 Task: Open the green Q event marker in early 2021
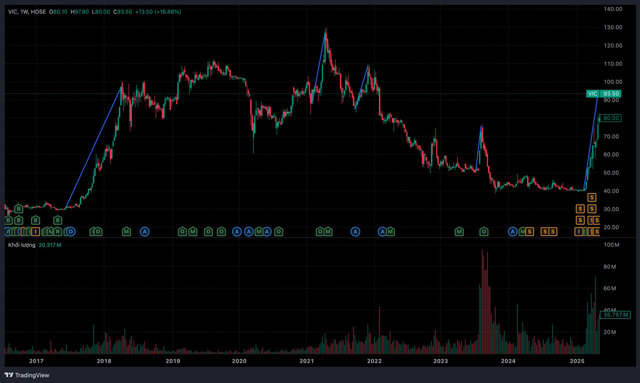click(320, 232)
